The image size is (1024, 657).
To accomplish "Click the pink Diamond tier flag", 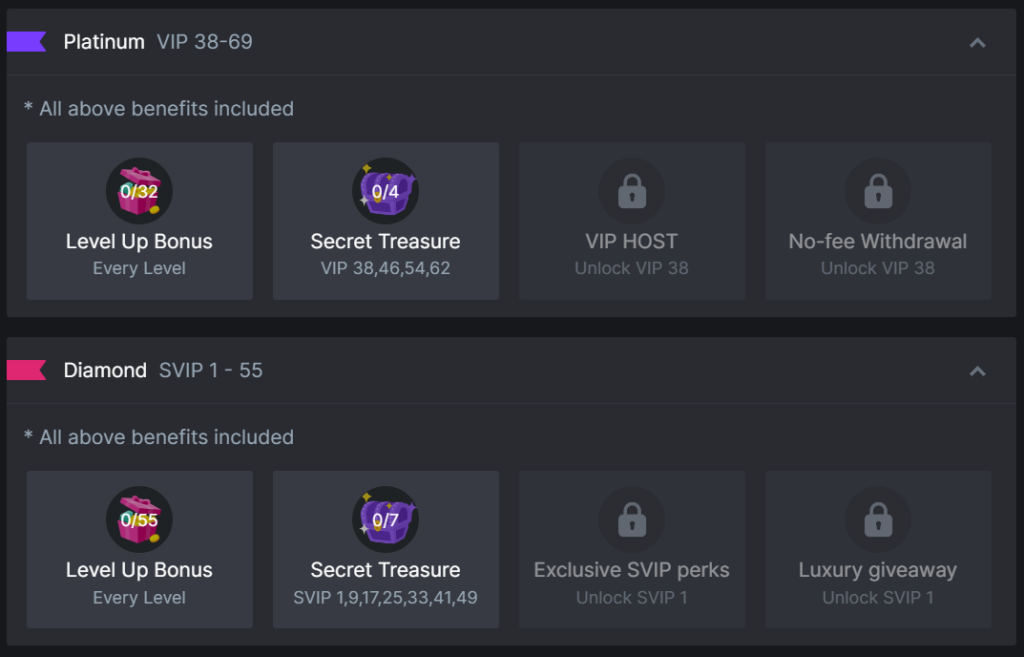I will coord(26,370).
